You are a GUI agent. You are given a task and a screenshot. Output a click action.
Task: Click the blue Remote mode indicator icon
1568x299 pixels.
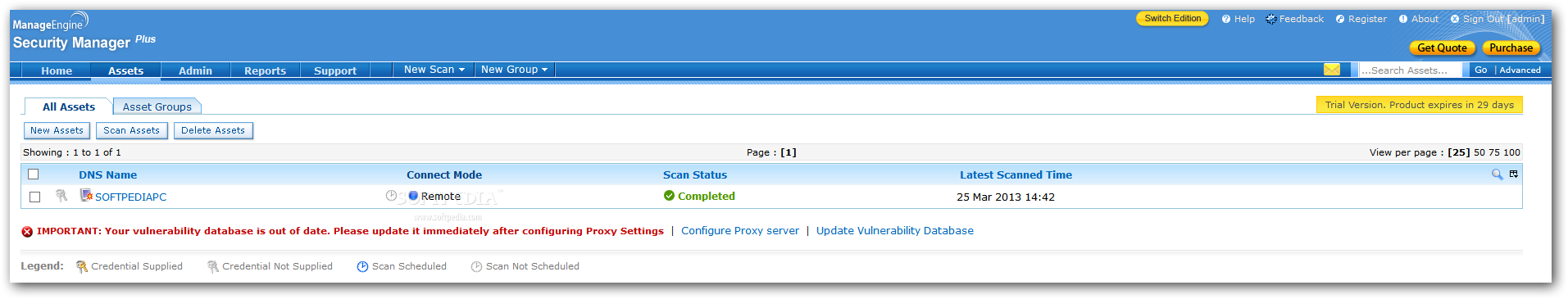[x=413, y=196]
